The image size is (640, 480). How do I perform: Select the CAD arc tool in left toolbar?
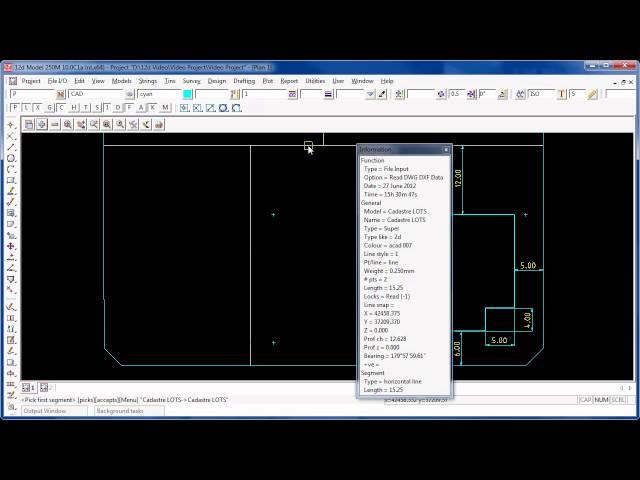11,169
